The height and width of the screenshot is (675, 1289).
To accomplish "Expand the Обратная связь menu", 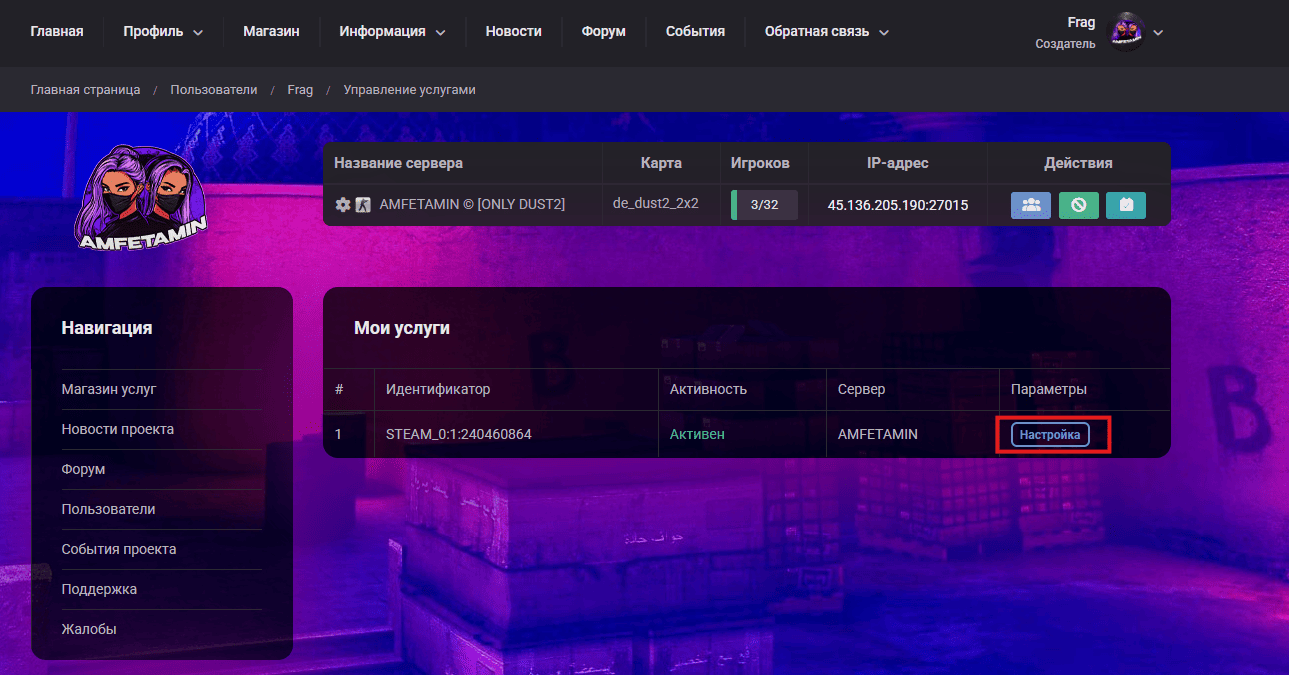I will point(827,31).
